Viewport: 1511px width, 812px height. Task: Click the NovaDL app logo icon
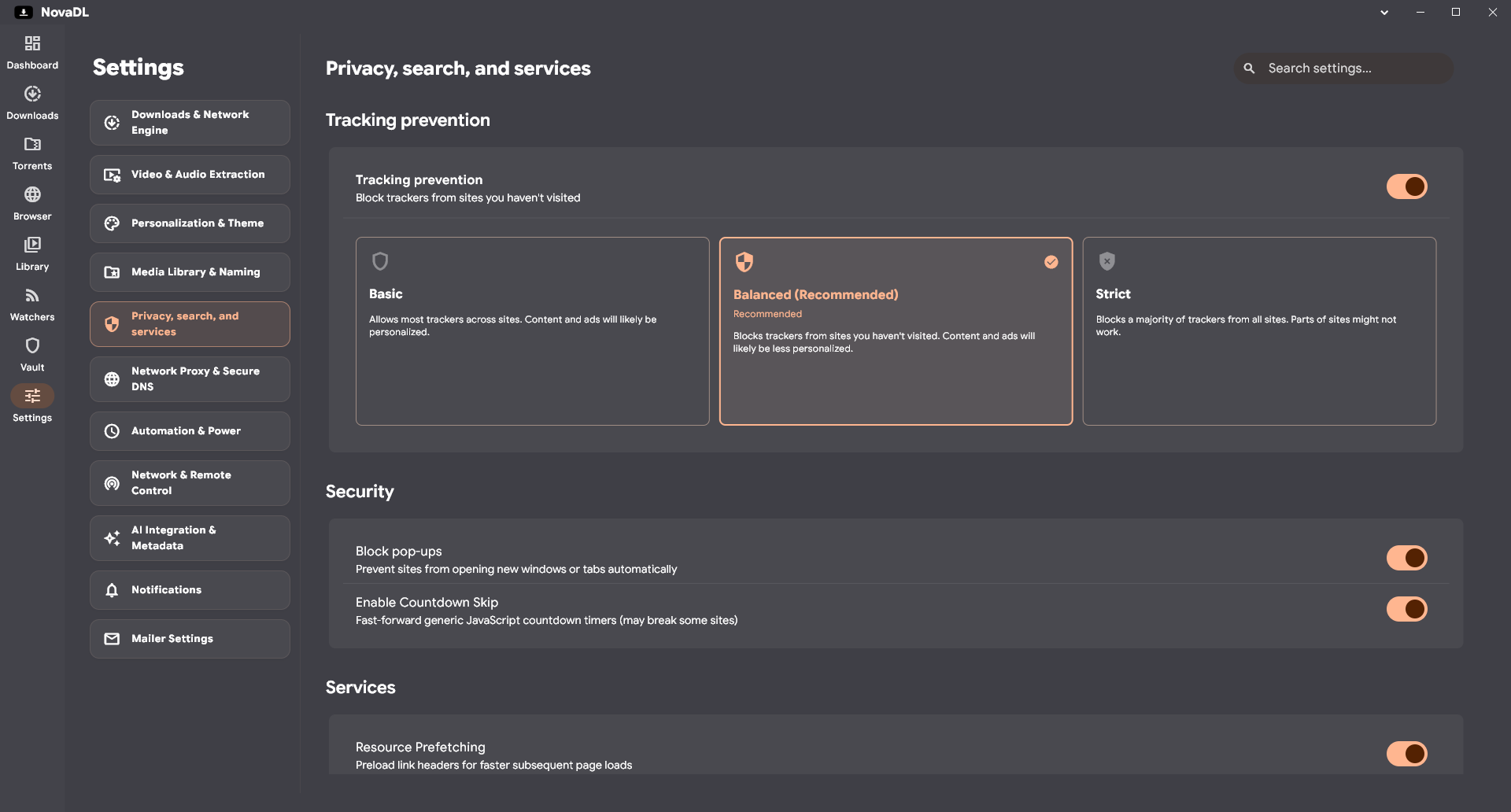[24, 12]
